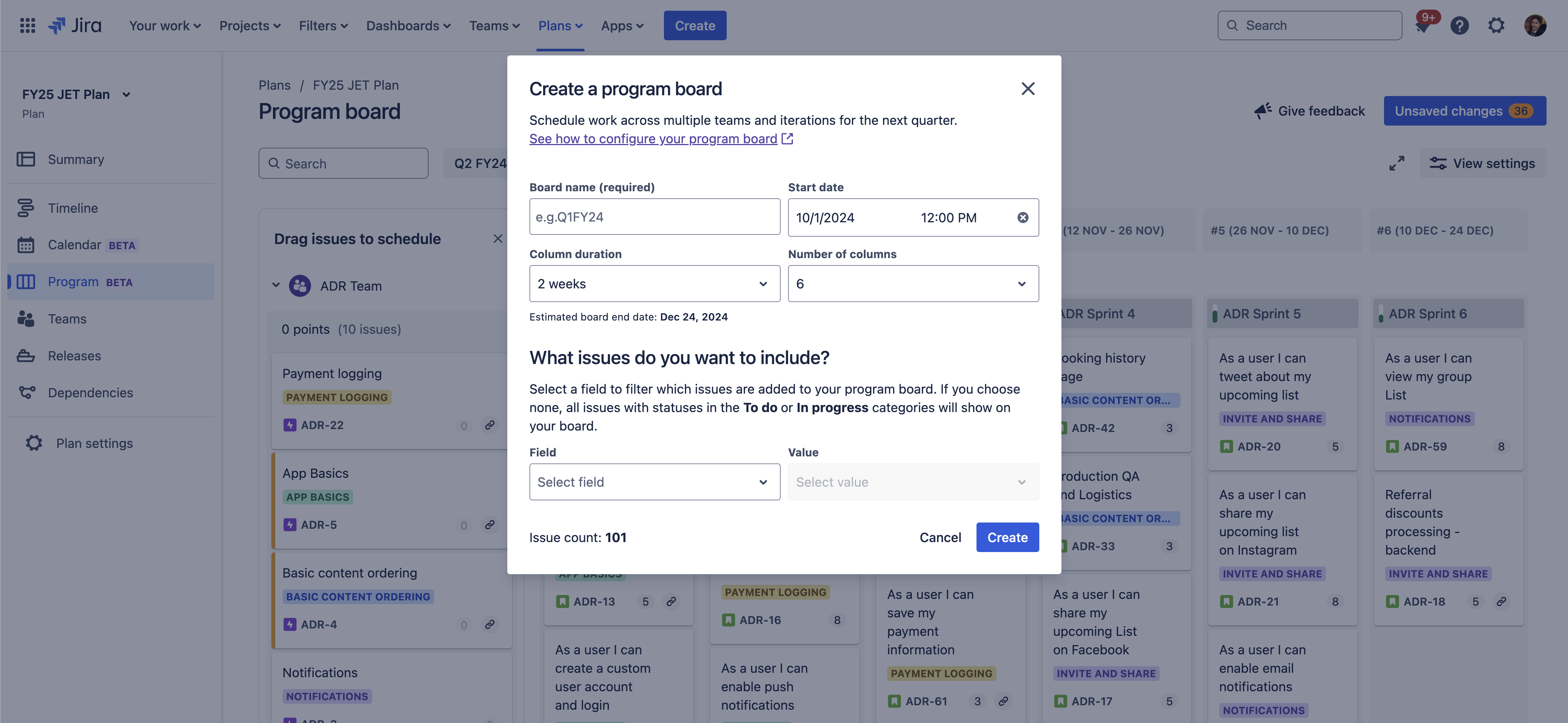Screen dimensions: 1568x723
Task: Close the Drag issues to schedule panel
Action: (x=498, y=239)
